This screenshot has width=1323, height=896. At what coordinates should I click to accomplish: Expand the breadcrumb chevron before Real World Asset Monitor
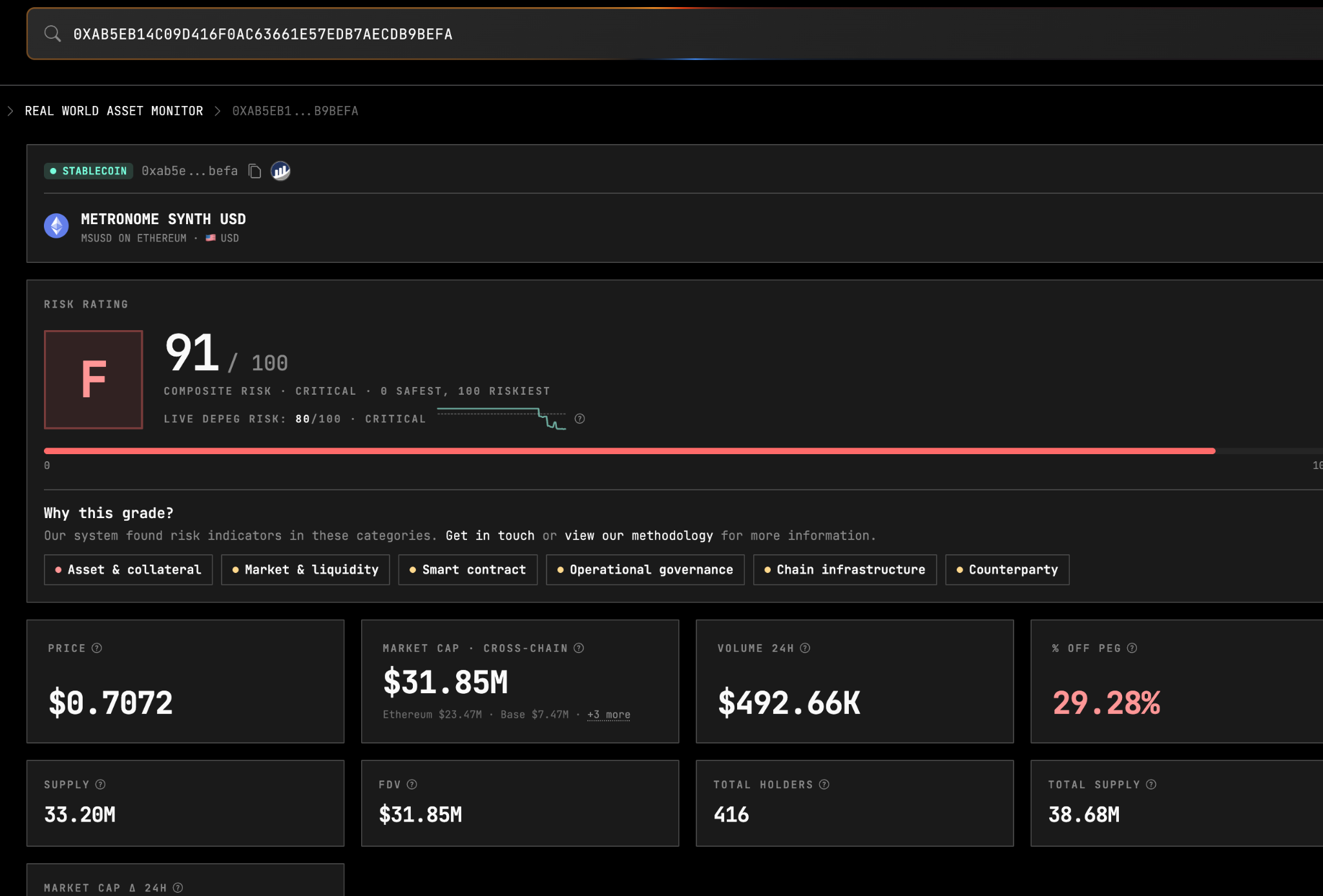10,111
